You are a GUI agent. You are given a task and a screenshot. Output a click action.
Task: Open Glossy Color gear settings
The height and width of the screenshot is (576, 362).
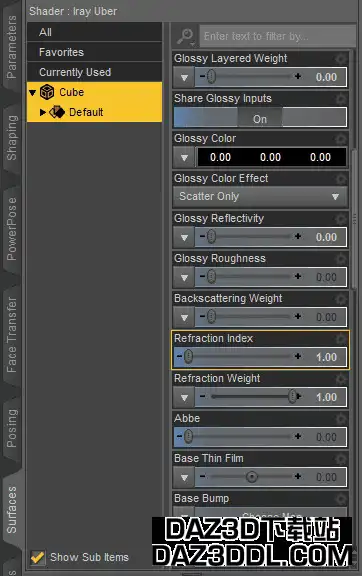(x=341, y=139)
